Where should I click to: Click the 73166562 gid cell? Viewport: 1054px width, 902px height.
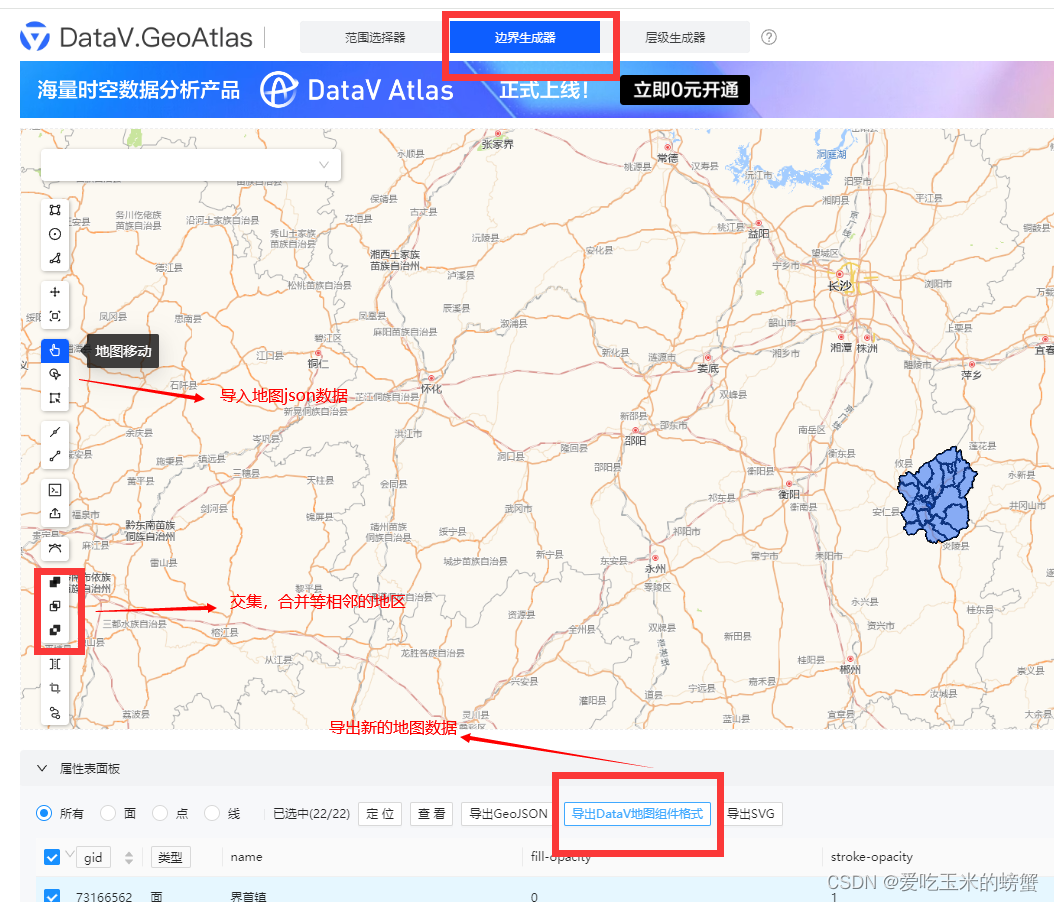click(x=104, y=896)
